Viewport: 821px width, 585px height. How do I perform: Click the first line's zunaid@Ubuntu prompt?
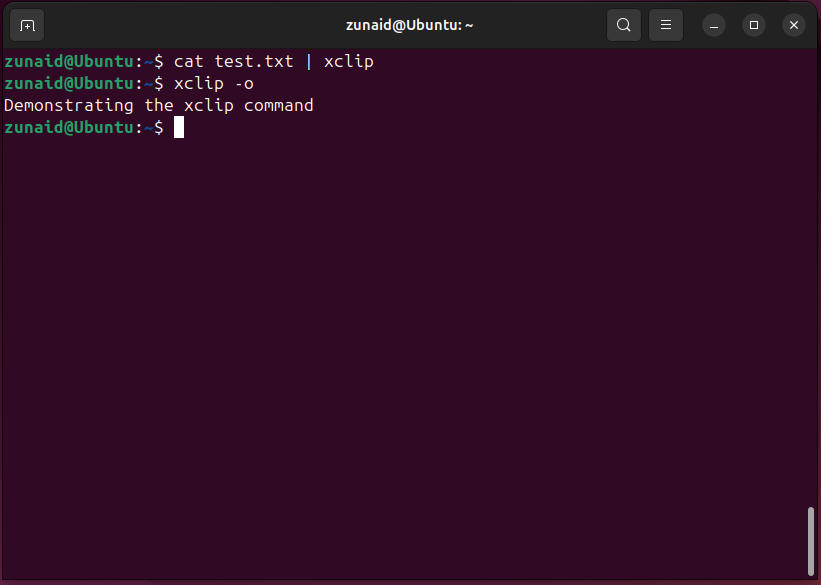67,62
